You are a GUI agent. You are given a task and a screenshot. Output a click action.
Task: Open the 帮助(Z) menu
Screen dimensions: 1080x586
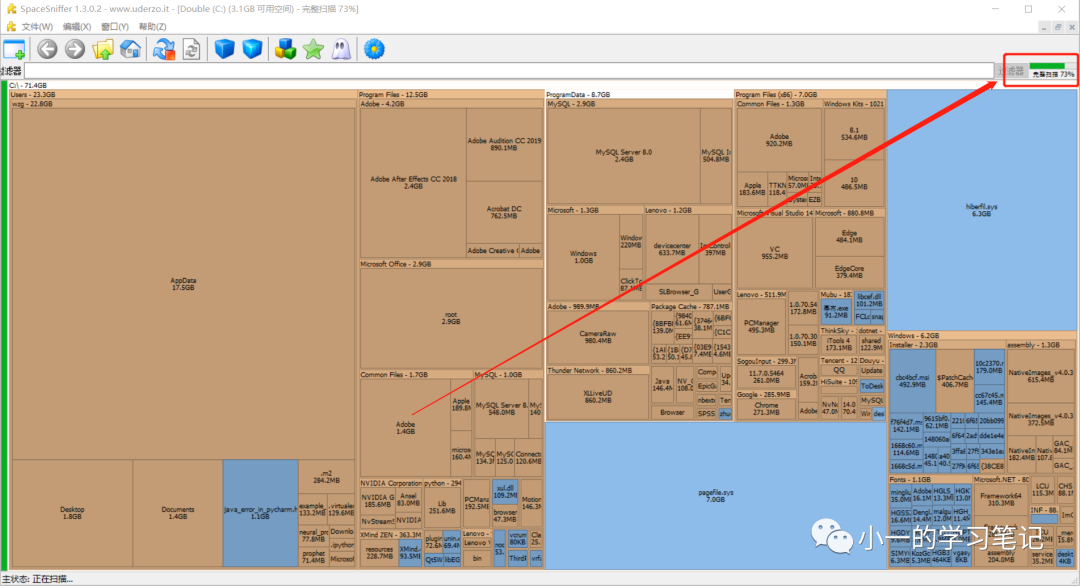tap(152, 27)
